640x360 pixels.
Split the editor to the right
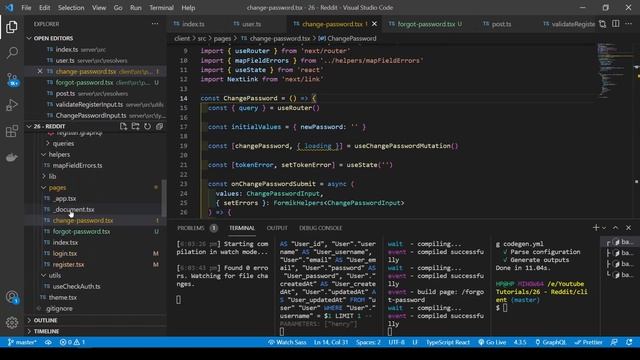pyautogui.click(x=616, y=24)
